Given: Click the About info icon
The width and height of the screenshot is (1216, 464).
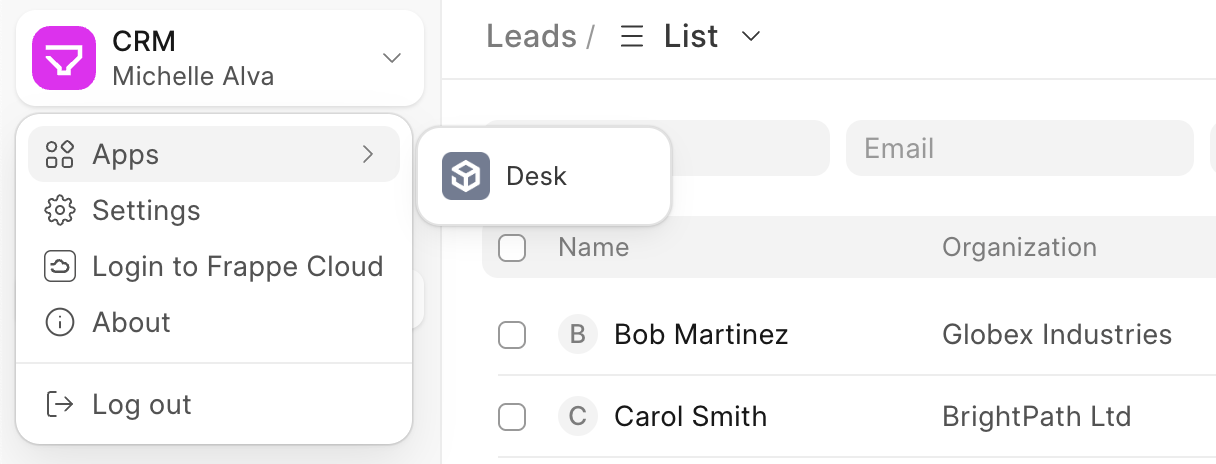Looking at the screenshot, I should [x=60, y=322].
